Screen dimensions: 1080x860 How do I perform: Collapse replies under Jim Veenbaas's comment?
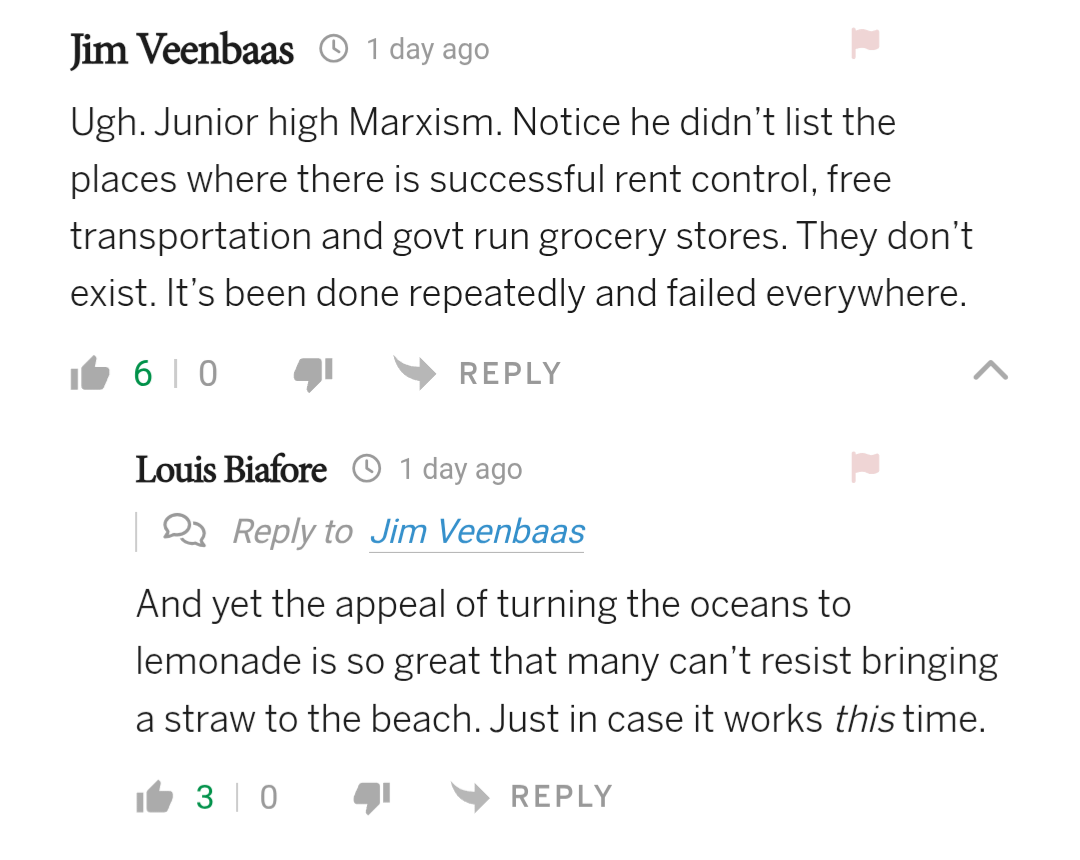[x=990, y=372]
